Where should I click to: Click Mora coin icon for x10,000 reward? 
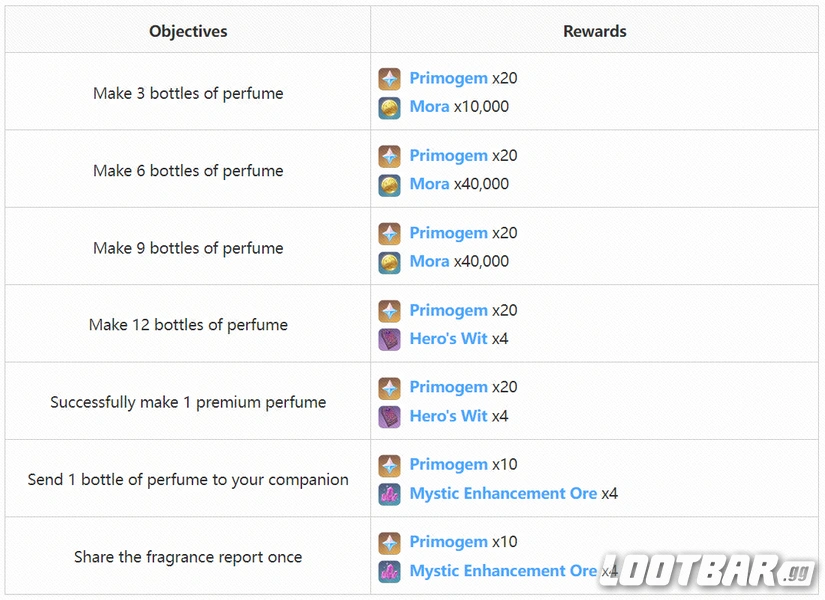(389, 106)
